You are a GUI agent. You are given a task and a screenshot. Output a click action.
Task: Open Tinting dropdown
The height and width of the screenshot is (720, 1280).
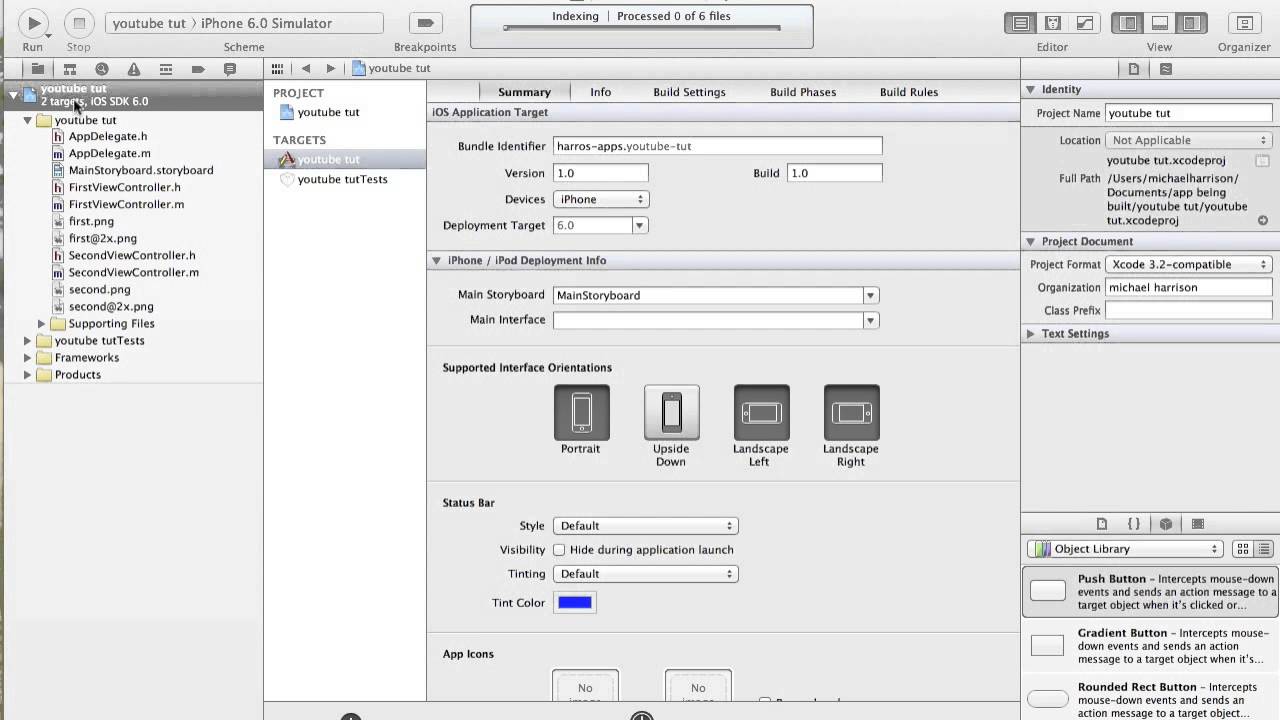pyautogui.click(x=645, y=574)
